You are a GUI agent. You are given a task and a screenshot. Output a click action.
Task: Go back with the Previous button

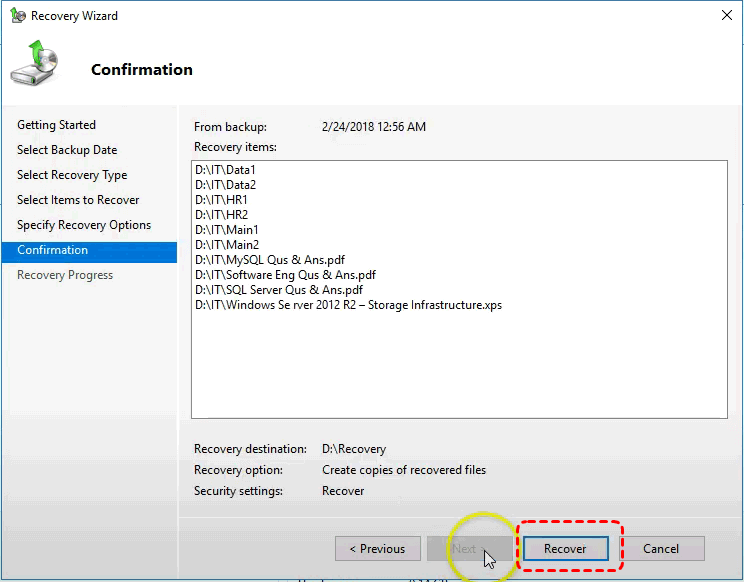click(377, 549)
